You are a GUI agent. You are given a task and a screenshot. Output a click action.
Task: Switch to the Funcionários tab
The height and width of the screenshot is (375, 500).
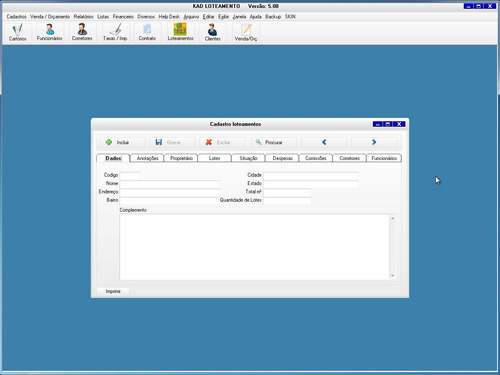[384, 158]
